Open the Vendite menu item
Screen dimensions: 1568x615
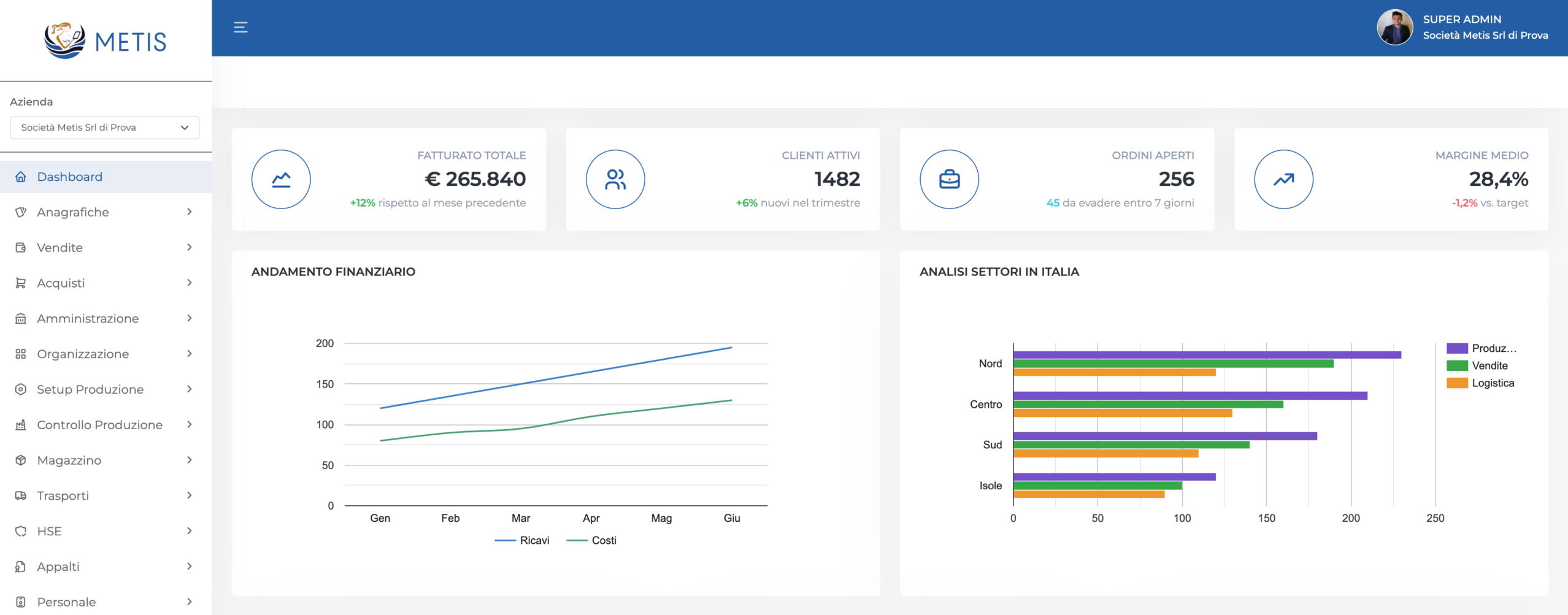[x=106, y=248]
